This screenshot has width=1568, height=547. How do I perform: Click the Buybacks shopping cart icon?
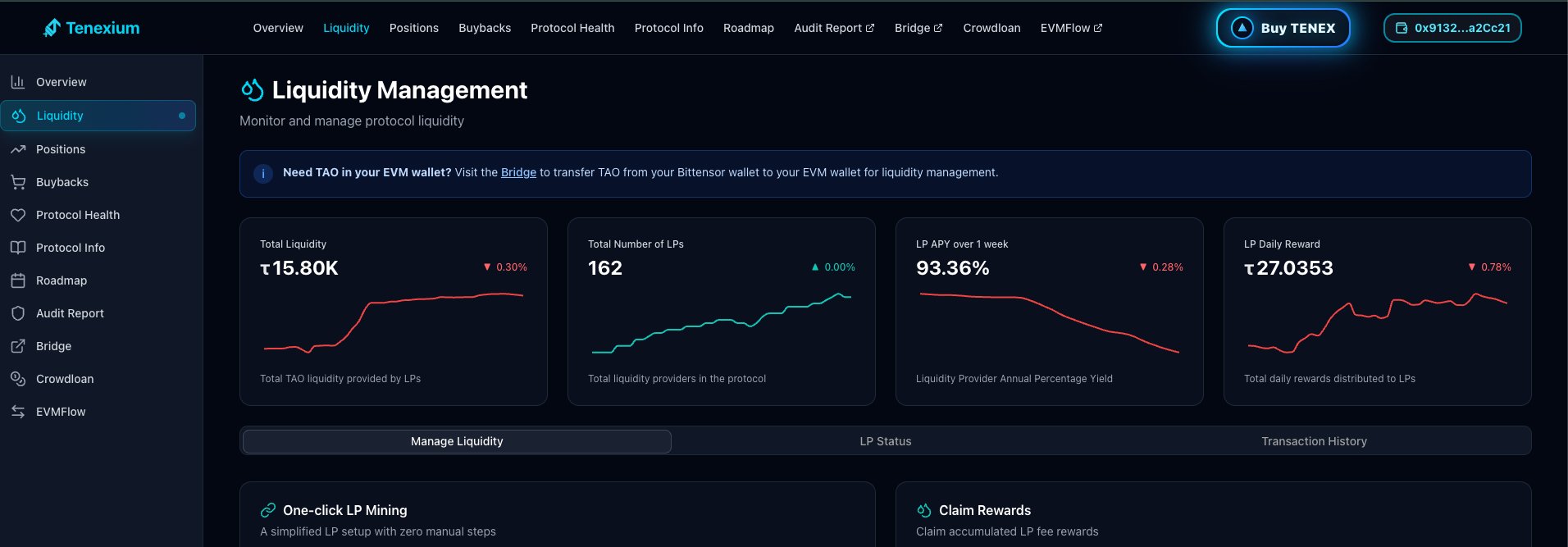point(18,182)
